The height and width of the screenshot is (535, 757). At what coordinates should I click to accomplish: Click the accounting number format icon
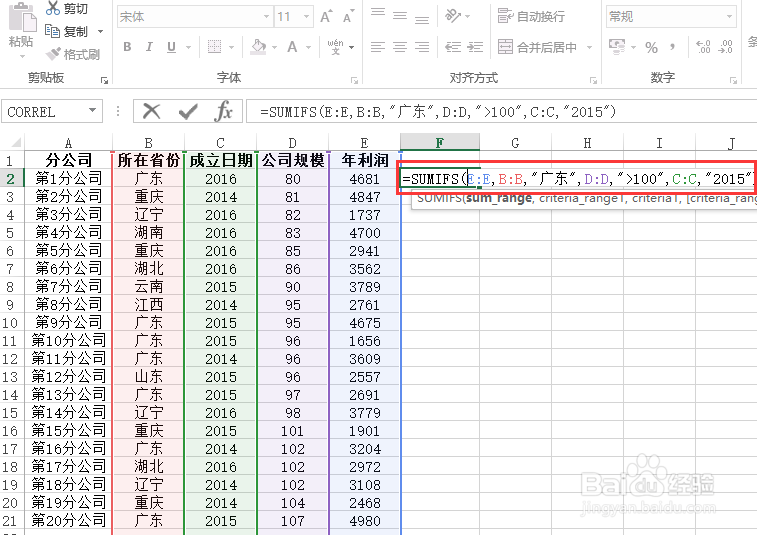tap(617, 47)
